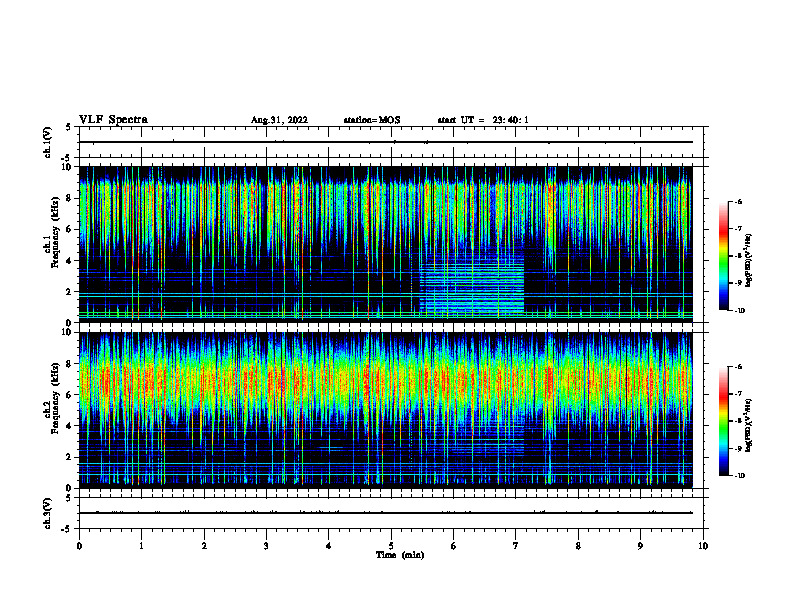Screen dimensions: 792x612
Task: Select the "start UT = 23:40: 1" text
Action: pyautogui.click(x=483, y=120)
